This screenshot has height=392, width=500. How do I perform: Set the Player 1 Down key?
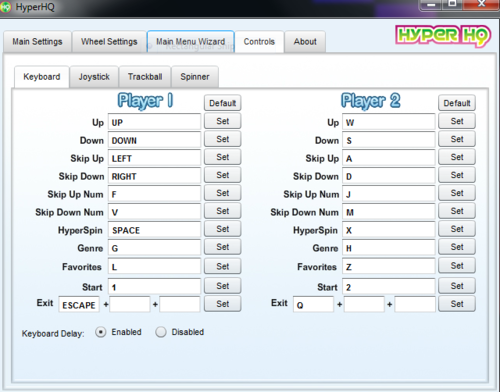tap(222, 139)
